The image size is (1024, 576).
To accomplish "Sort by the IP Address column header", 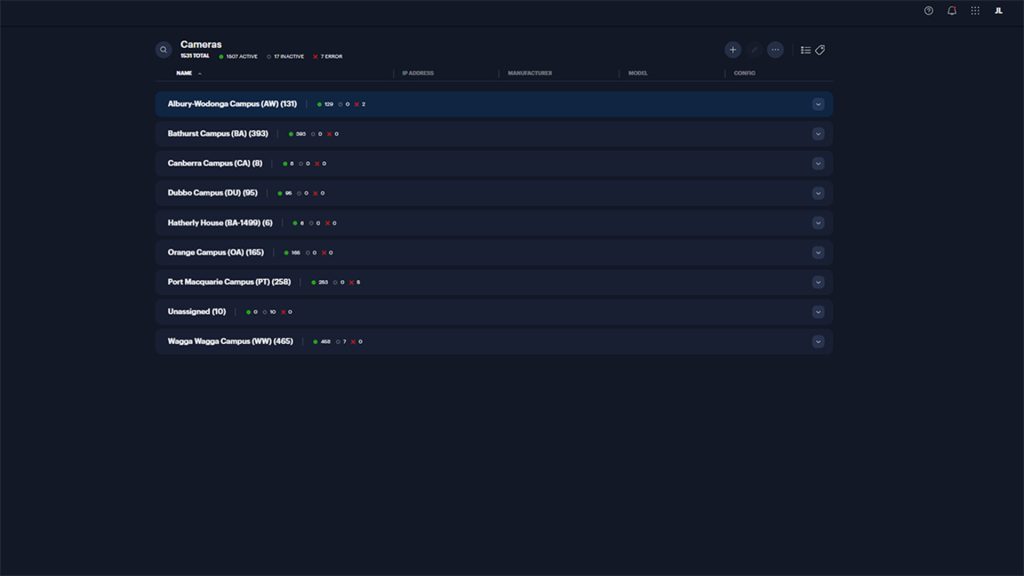I will pyautogui.click(x=418, y=73).
